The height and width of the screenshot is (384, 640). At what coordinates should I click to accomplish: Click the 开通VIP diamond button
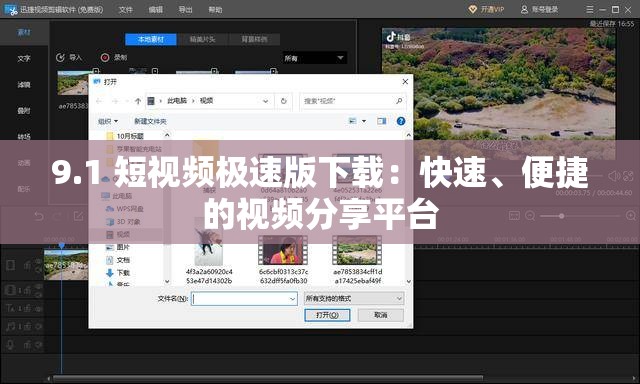coord(486,9)
